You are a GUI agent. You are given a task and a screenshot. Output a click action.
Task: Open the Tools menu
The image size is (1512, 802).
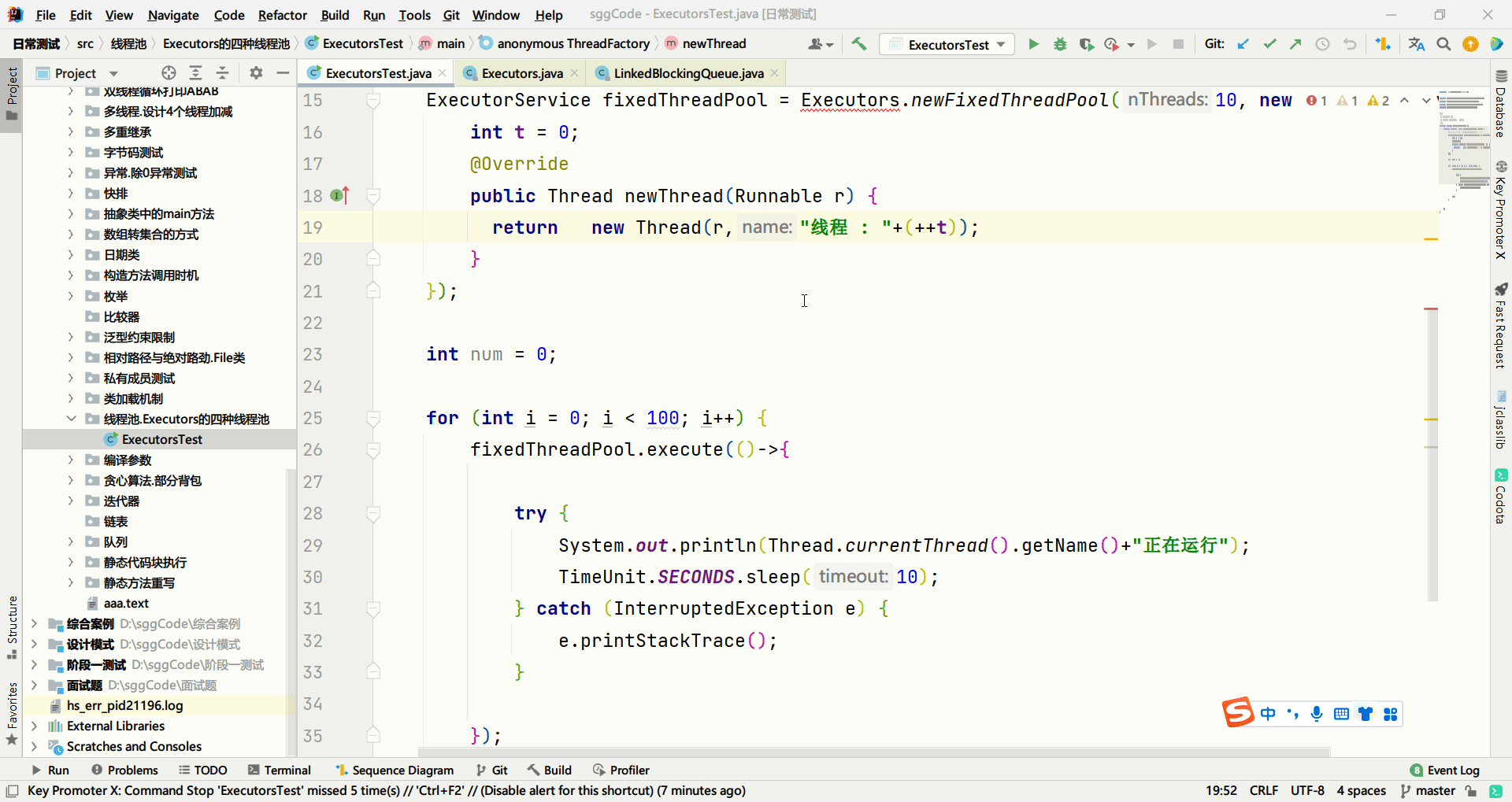[414, 15]
